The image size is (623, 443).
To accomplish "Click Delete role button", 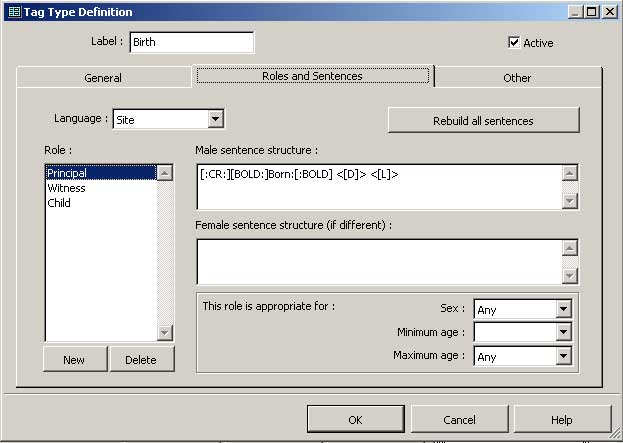I will 141,360.
